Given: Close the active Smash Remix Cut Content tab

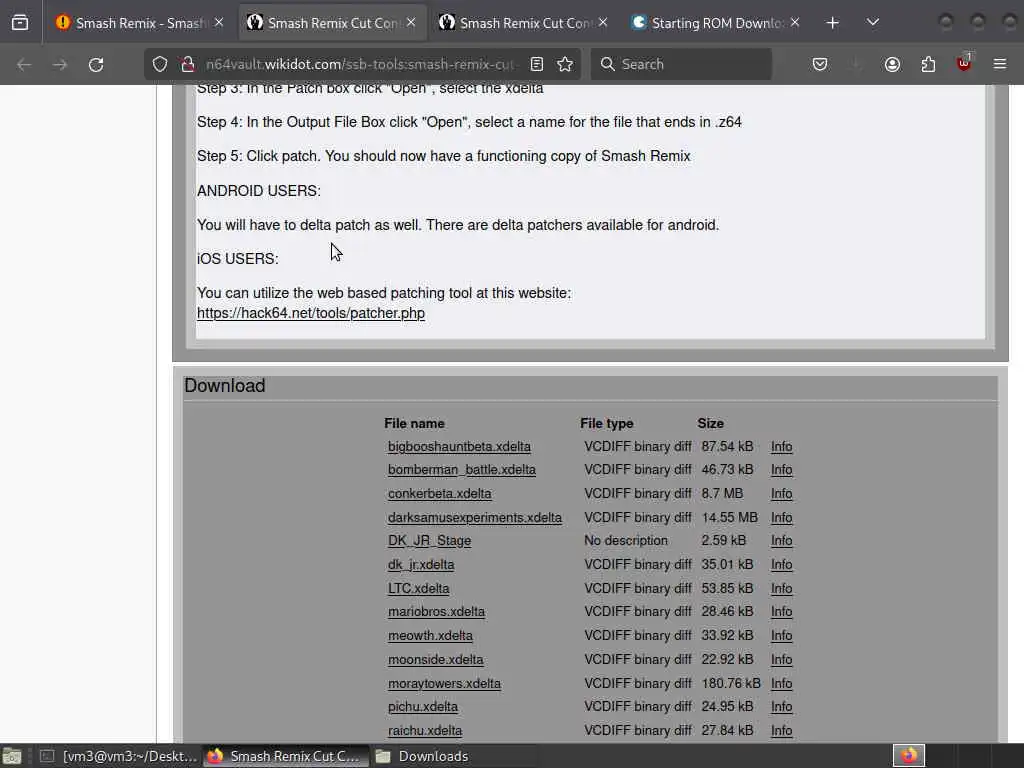Looking at the screenshot, I should click(411, 23).
